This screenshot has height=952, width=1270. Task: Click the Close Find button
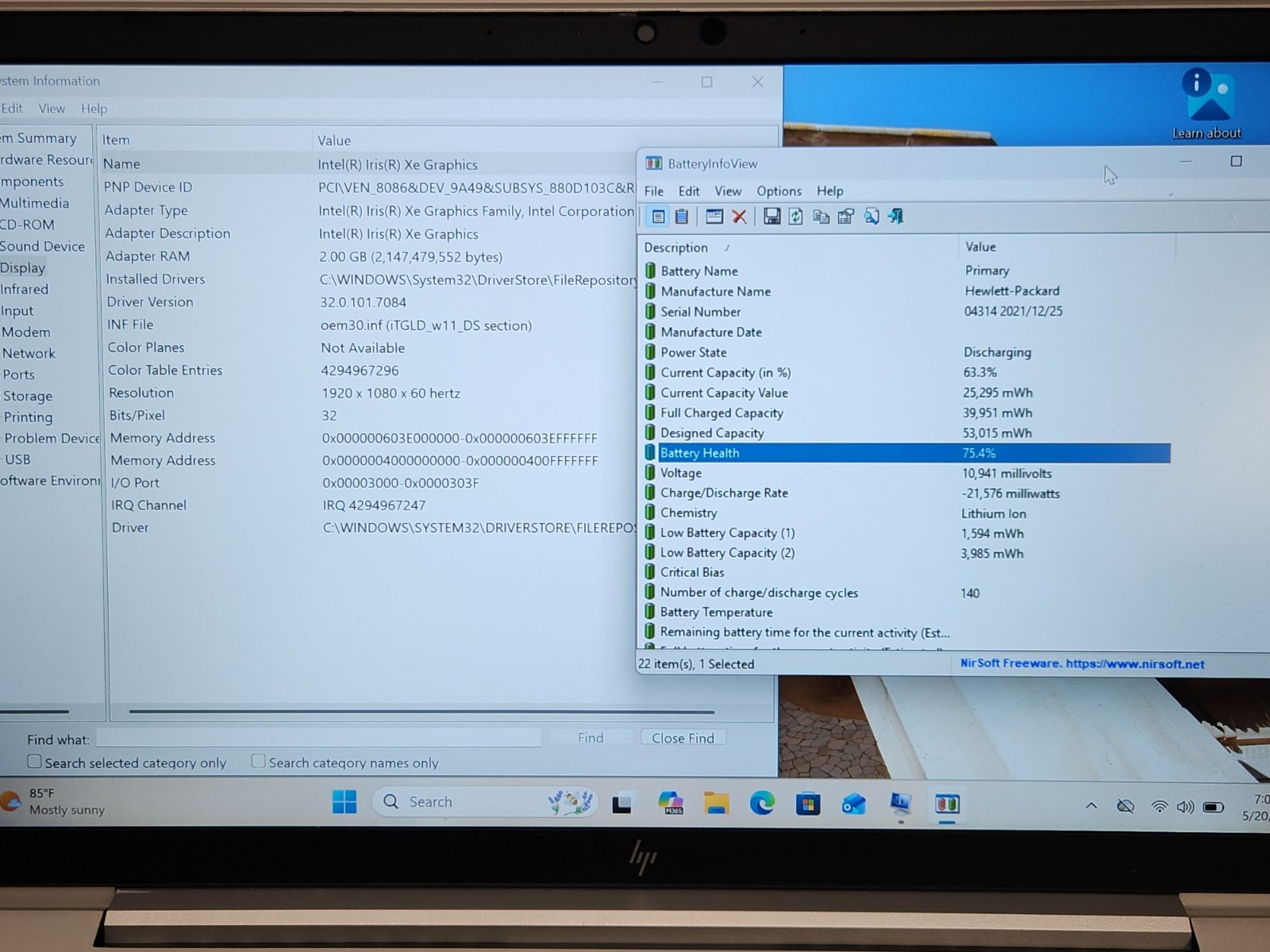[683, 738]
